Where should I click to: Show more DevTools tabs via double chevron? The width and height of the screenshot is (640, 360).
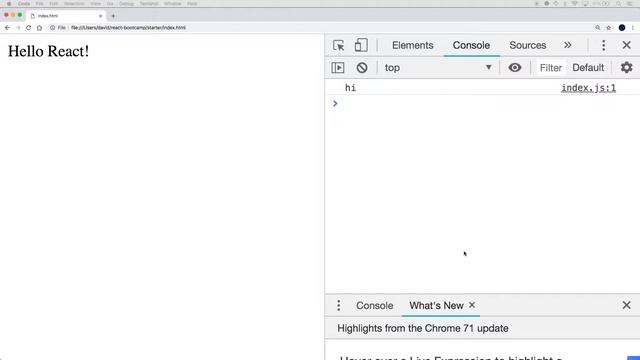567,45
